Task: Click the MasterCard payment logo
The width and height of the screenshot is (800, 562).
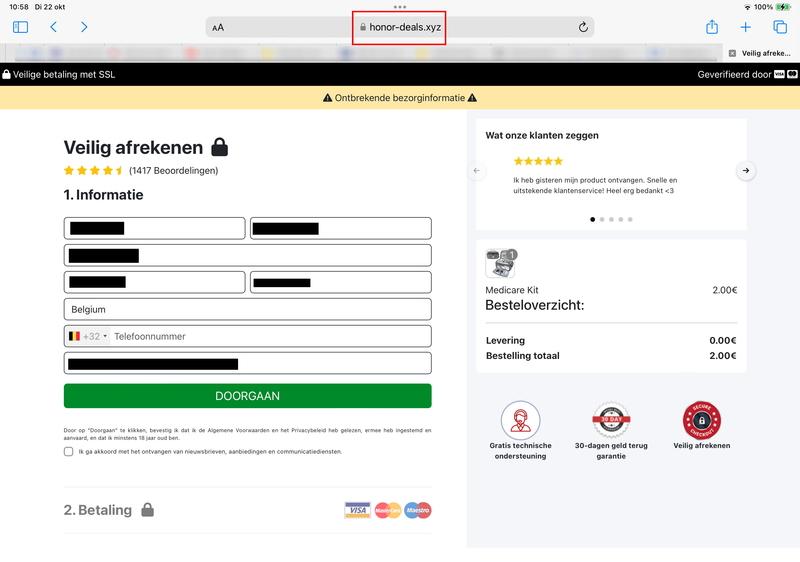Action: 388,510
